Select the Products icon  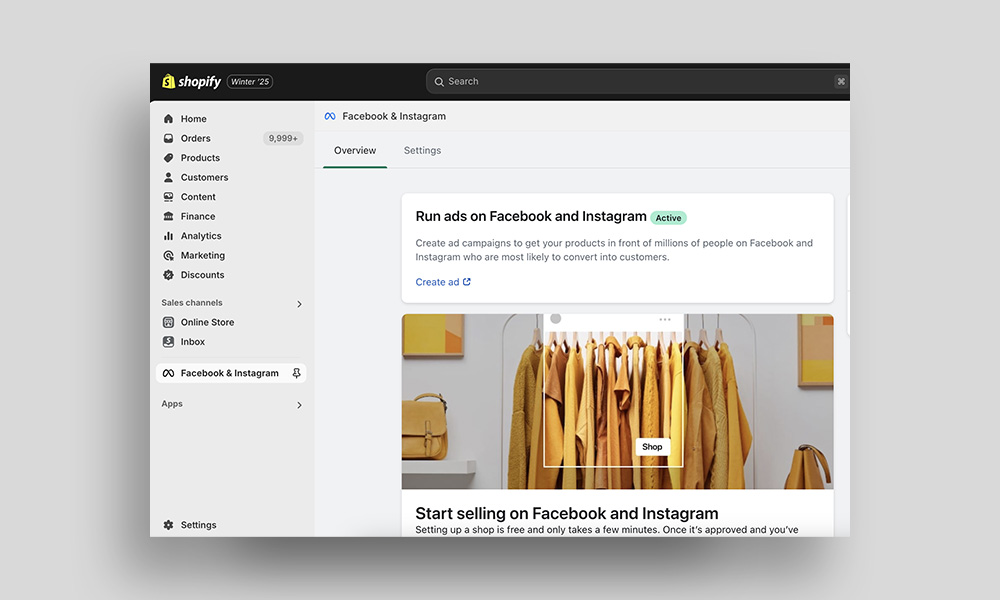click(x=169, y=157)
